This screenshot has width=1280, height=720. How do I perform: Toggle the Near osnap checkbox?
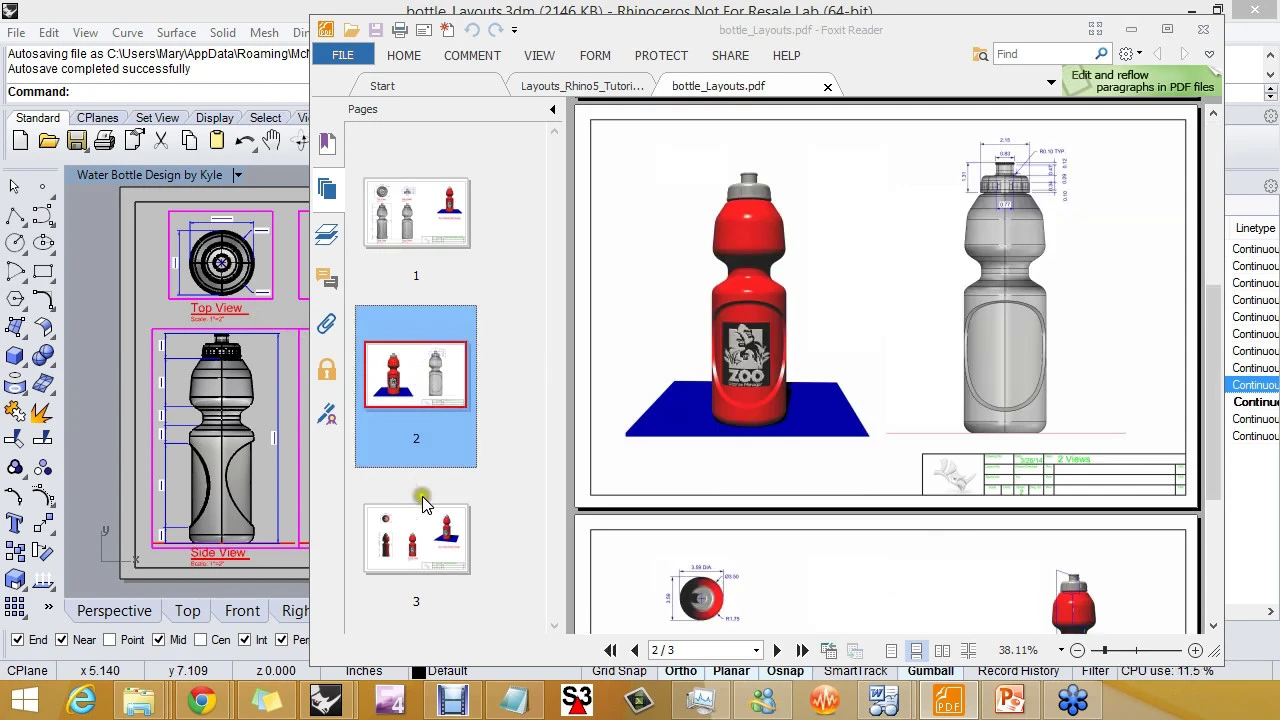pos(62,640)
